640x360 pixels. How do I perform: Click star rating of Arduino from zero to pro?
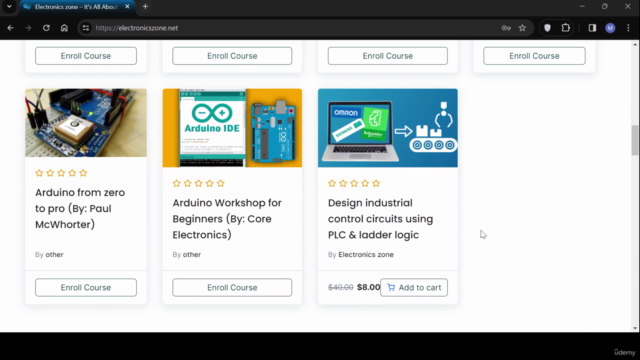[x=61, y=173]
